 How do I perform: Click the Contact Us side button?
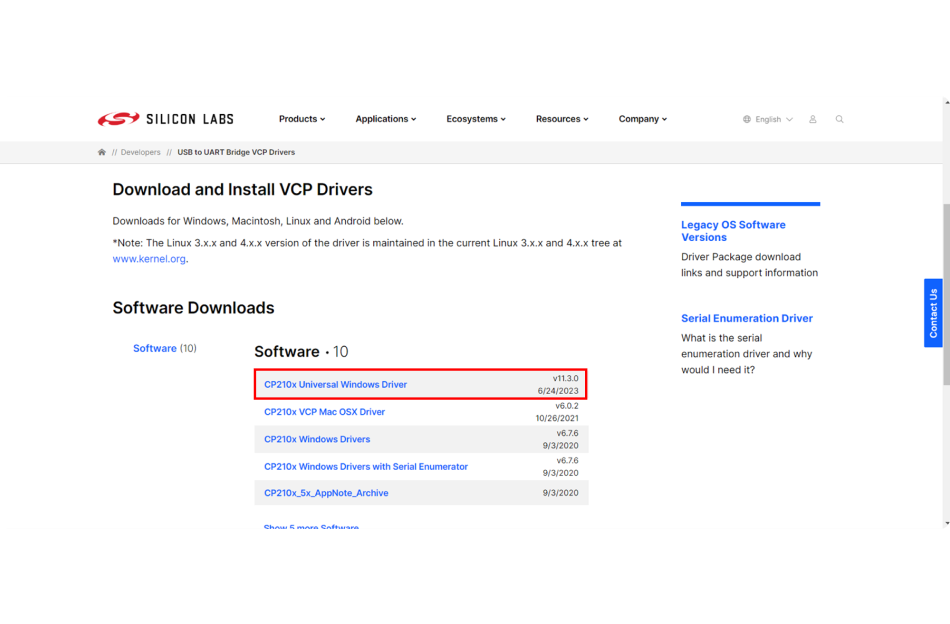coord(933,313)
